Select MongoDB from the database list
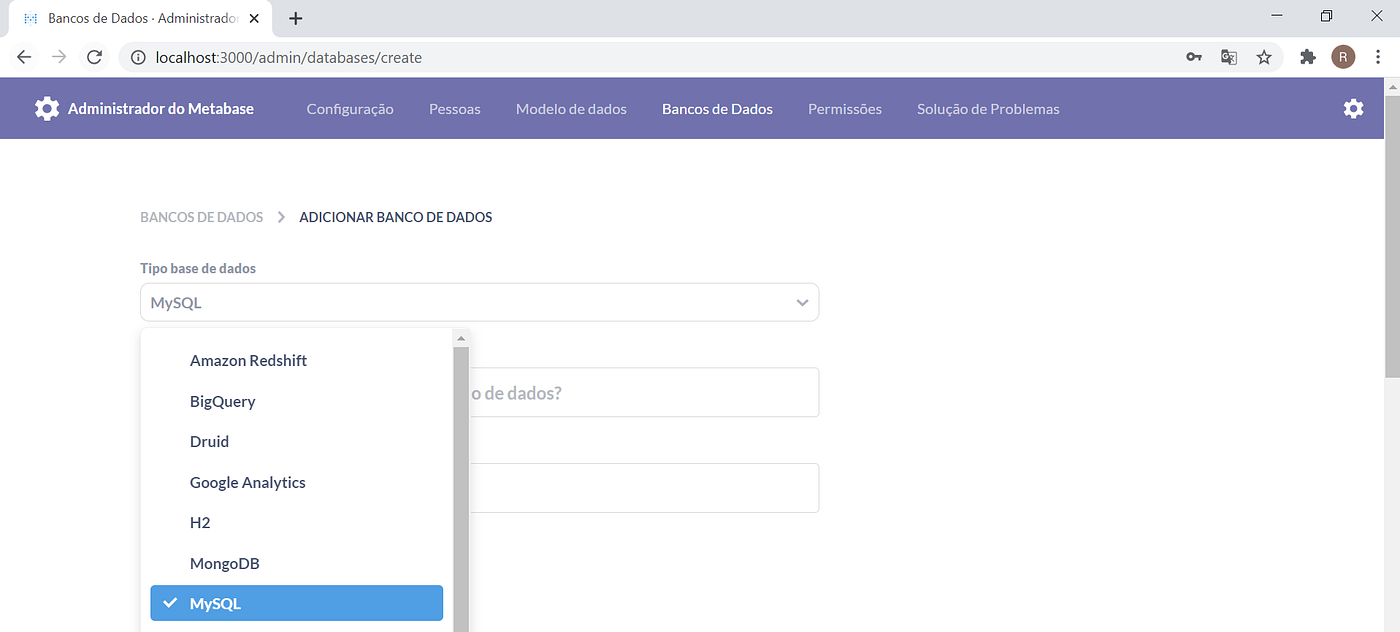 click(x=224, y=563)
